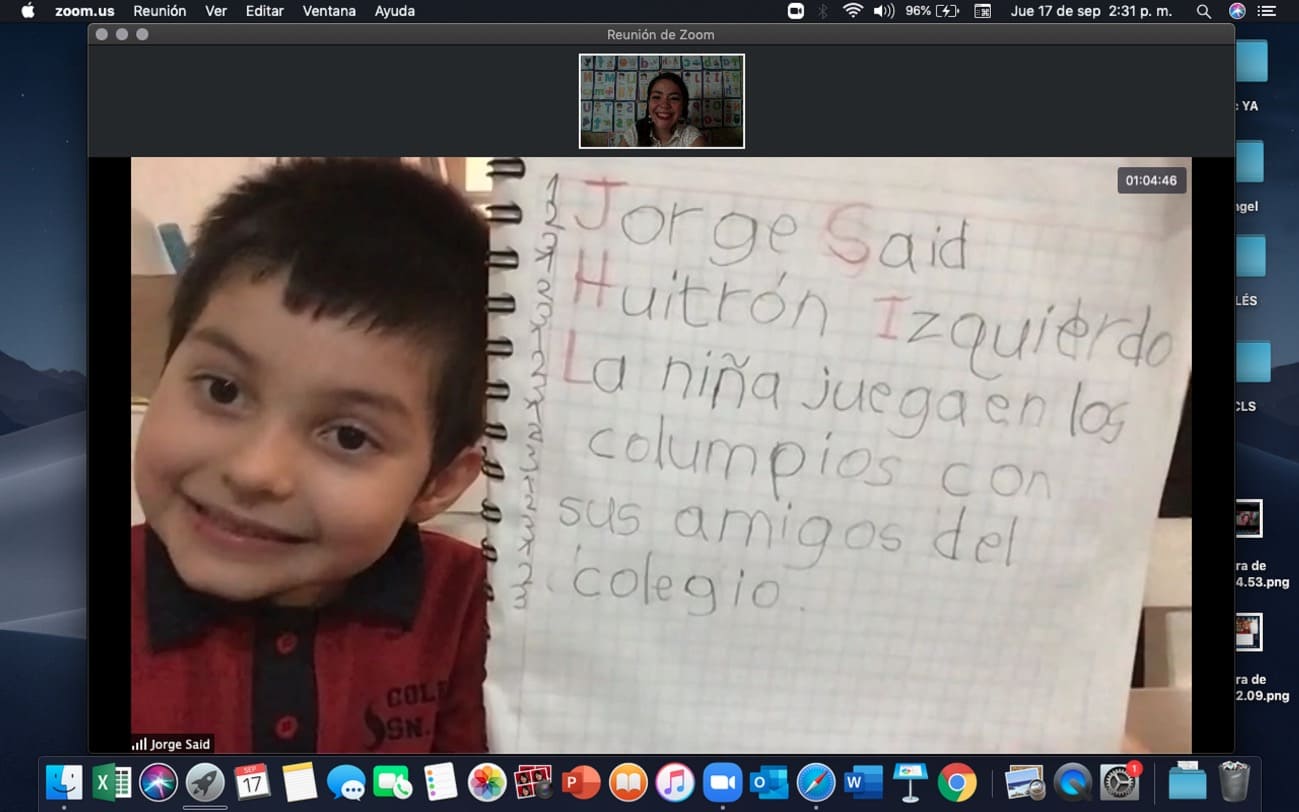This screenshot has height=812, width=1299.
Task: Toggle Bluetooth from the menu bar
Action: [823, 11]
